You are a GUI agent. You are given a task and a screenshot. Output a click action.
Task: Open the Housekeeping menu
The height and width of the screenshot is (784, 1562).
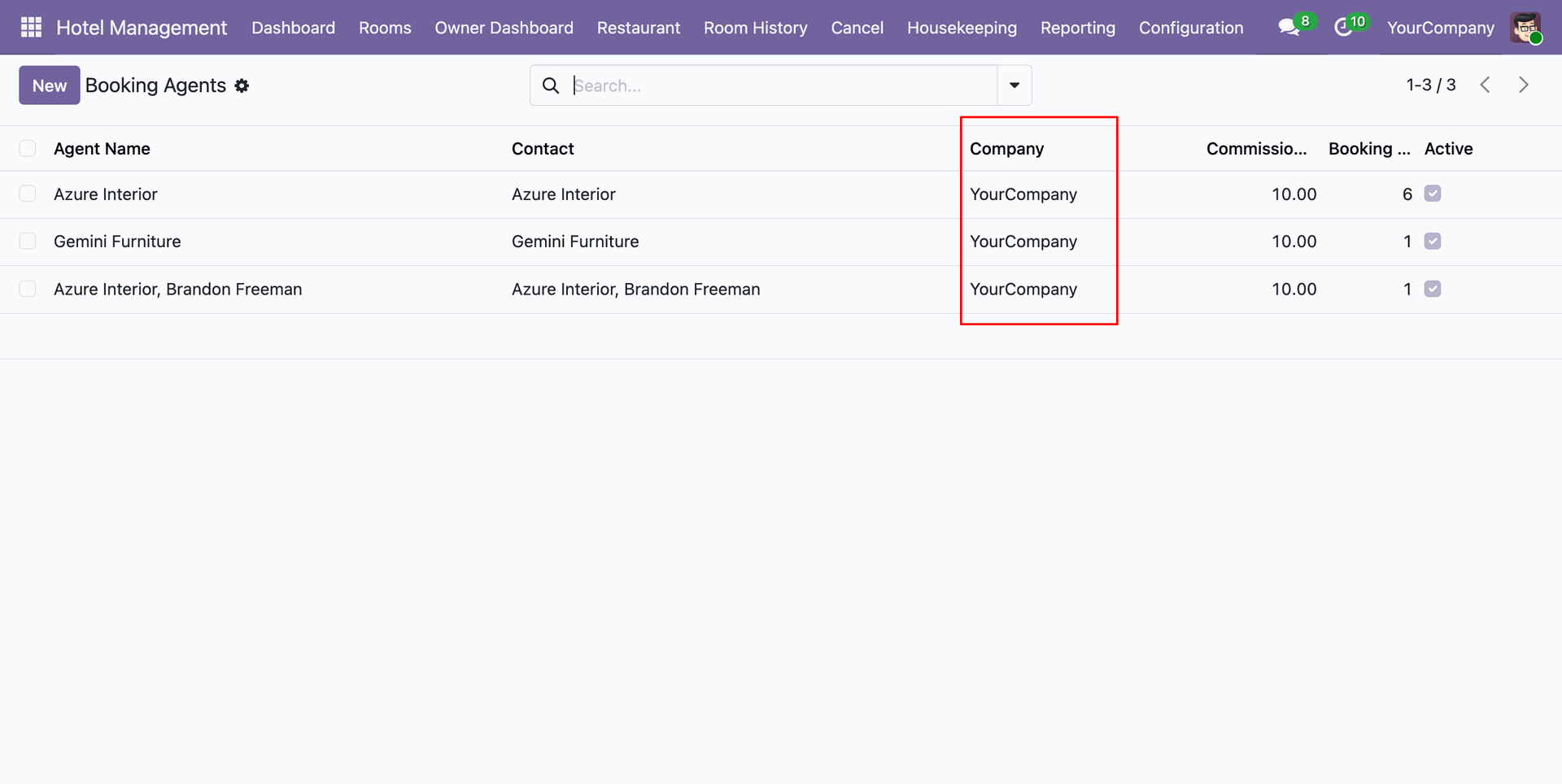pos(962,28)
